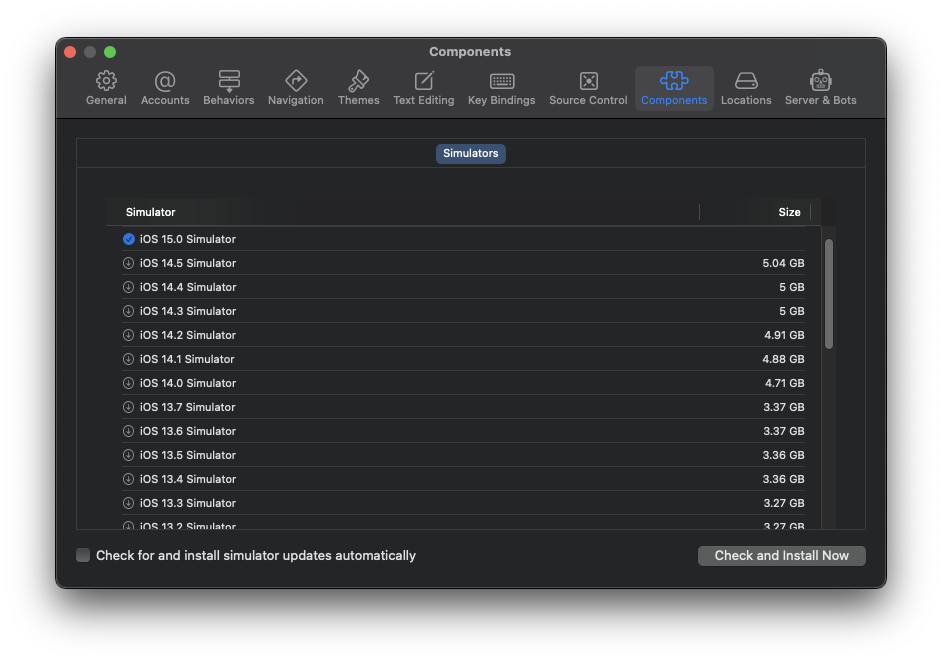Open the Locations preferences pane

[x=746, y=88]
